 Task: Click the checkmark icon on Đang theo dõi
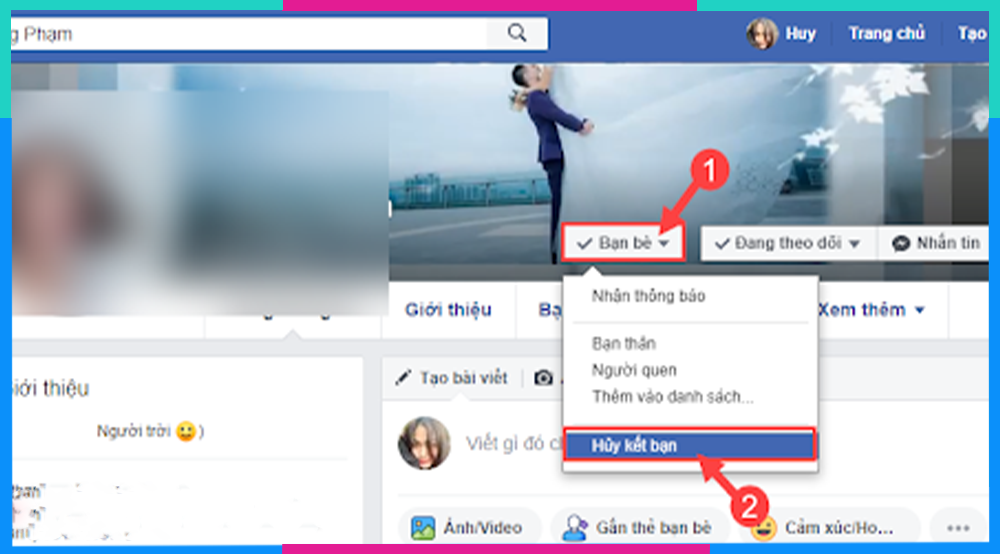tap(722, 244)
